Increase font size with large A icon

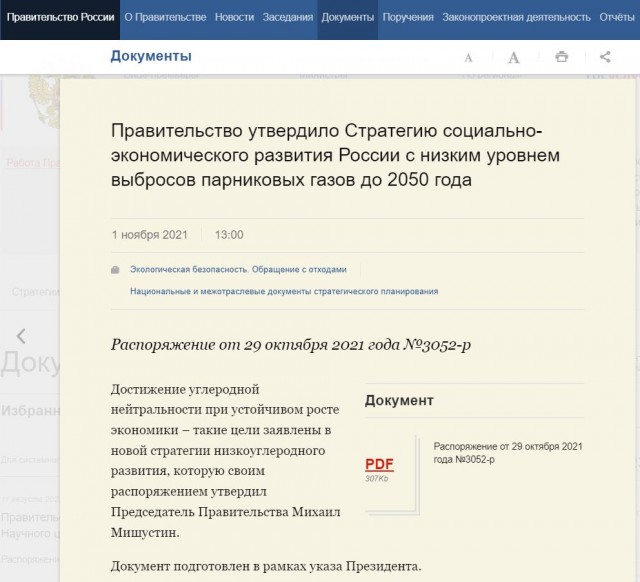tap(513, 57)
